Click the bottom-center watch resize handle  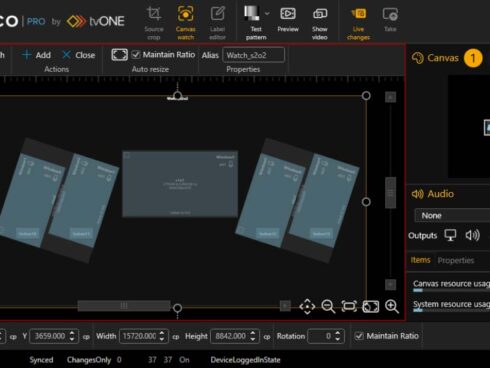click(177, 308)
